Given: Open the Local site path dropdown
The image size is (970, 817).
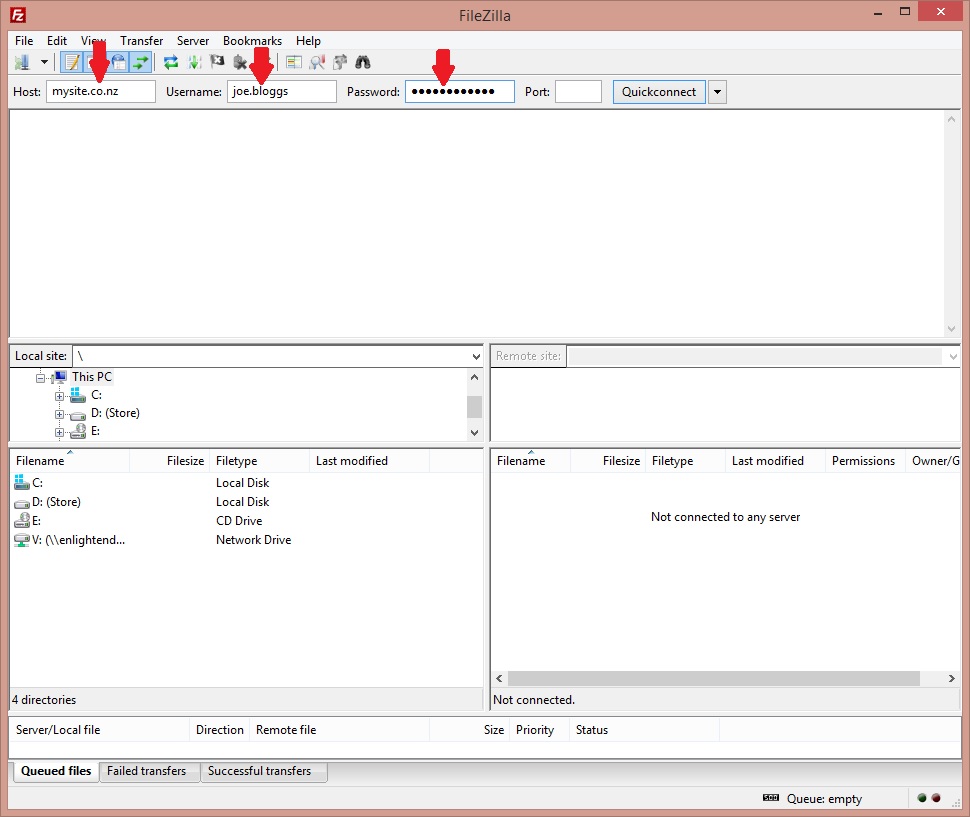Looking at the screenshot, I should [x=476, y=356].
